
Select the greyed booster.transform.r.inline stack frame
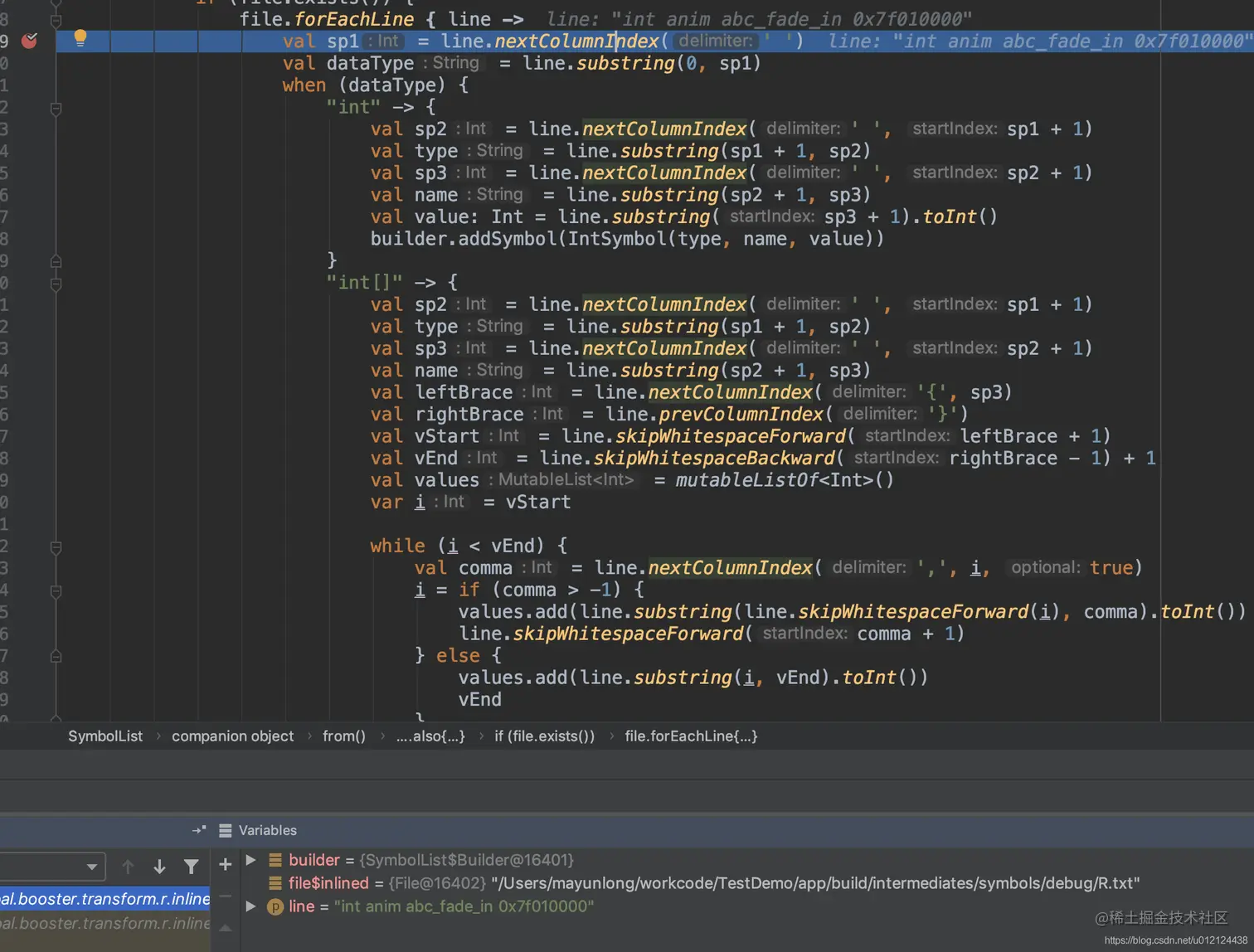point(105,923)
